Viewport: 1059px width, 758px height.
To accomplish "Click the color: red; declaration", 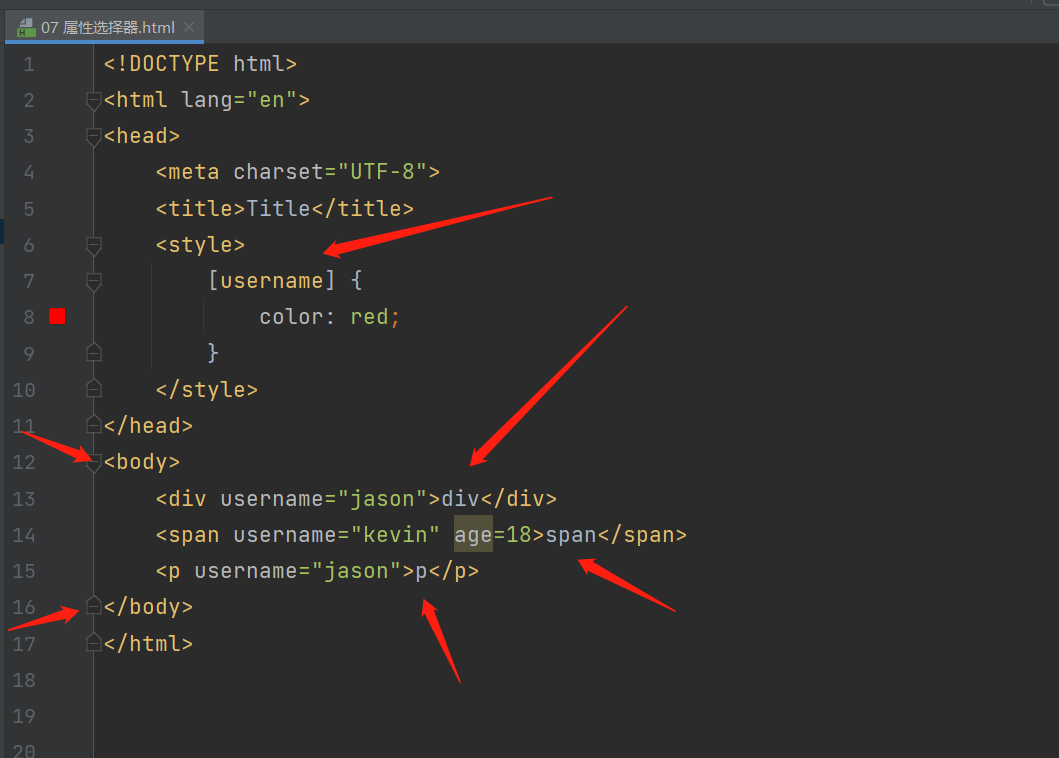I will pos(330,316).
